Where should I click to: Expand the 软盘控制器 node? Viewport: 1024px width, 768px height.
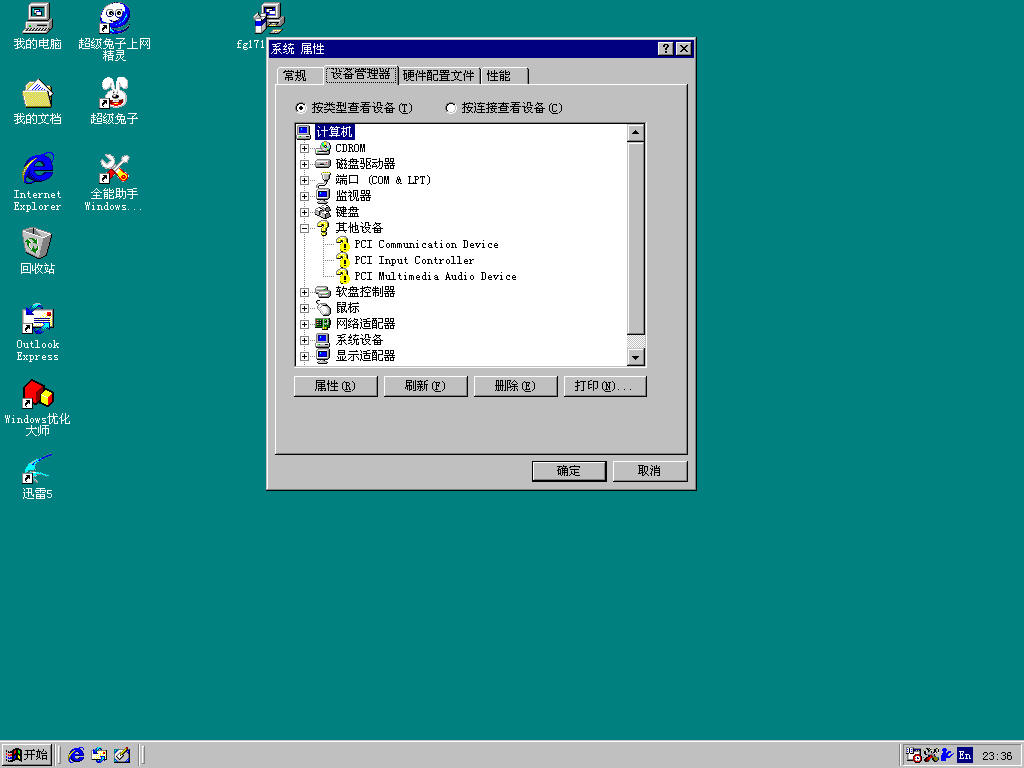[x=304, y=292]
